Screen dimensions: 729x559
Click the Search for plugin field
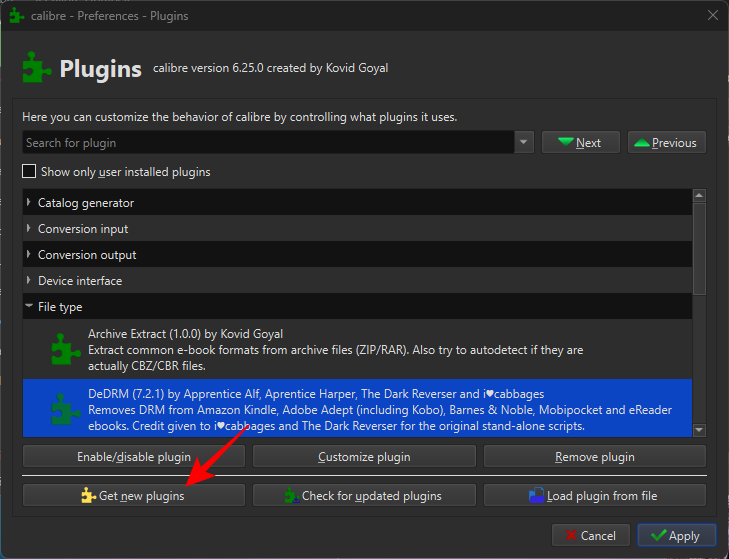(x=268, y=143)
